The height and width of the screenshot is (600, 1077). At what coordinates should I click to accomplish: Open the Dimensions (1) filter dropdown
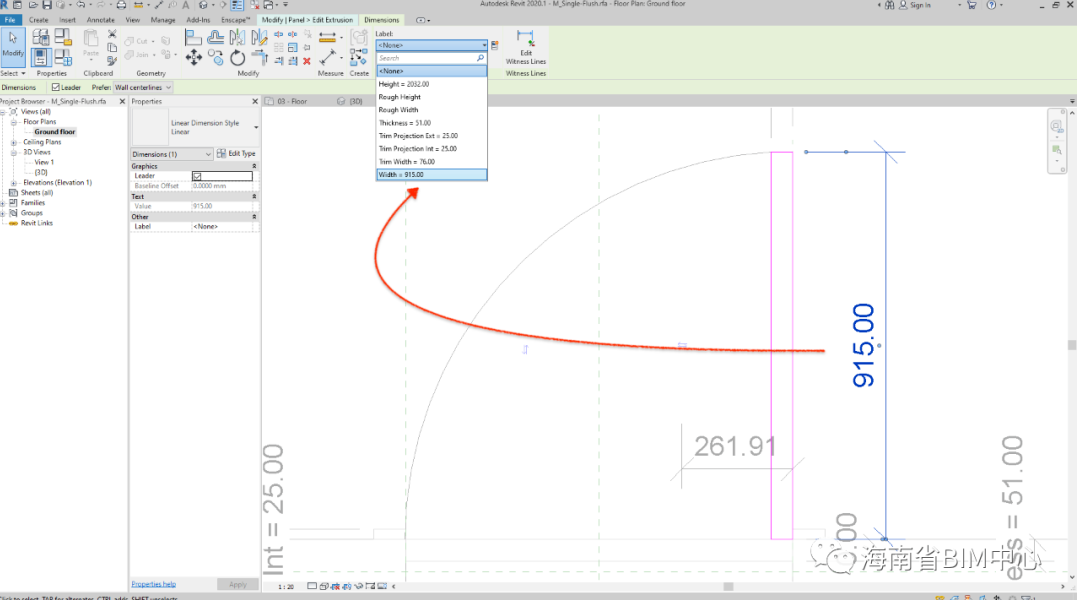[172, 154]
